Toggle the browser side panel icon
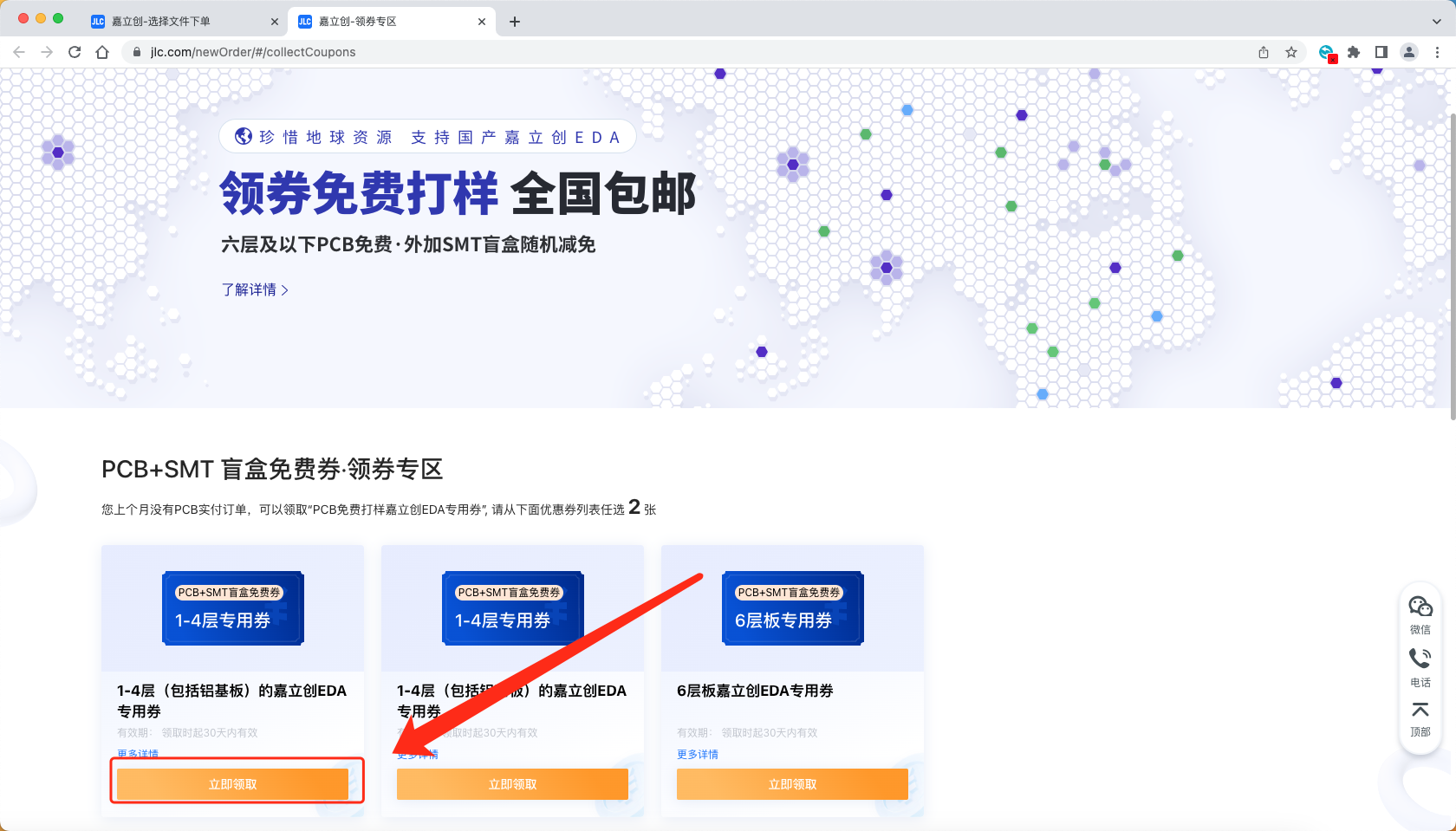Image resolution: width=1456 pixels, height=831 pixels. coord(1381,52)
